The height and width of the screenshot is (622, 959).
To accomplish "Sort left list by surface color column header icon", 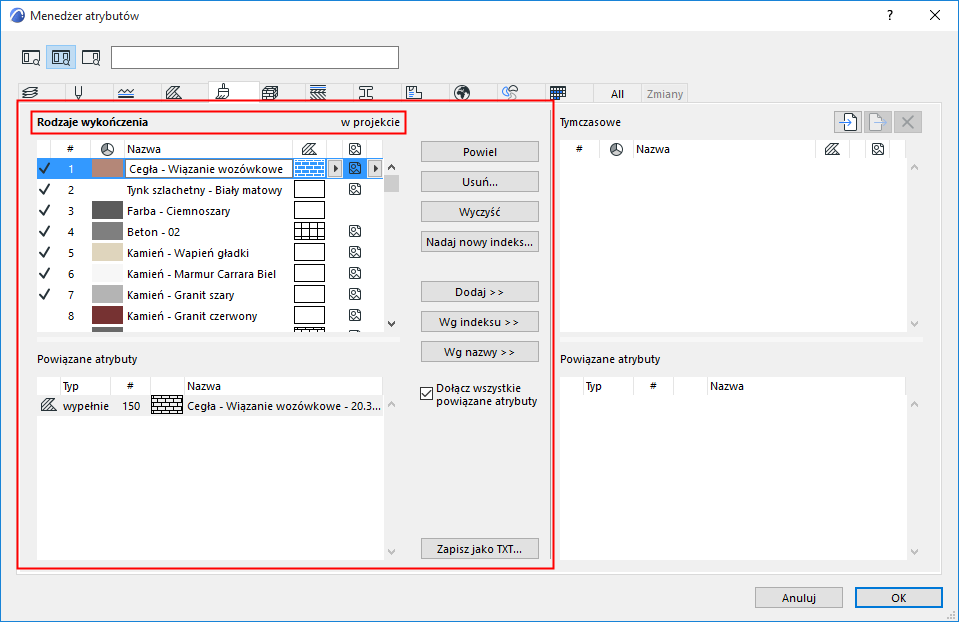I will click(107, 149).
